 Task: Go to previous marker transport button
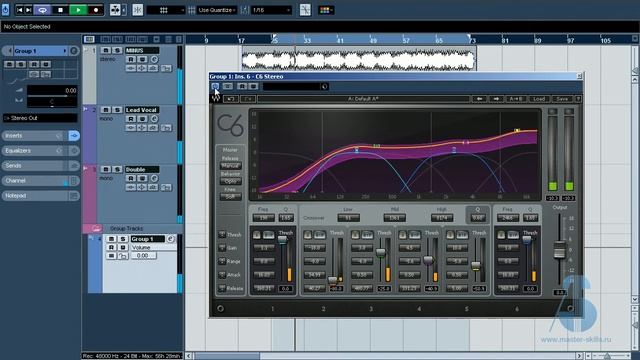coord(20,10)
